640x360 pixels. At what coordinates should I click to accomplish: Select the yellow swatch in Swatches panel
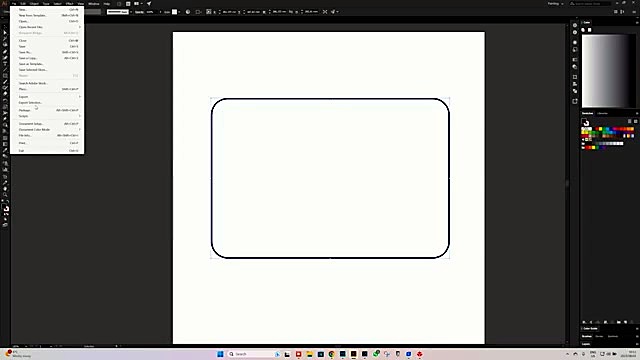pyautogui.click(x=600, y=129)
